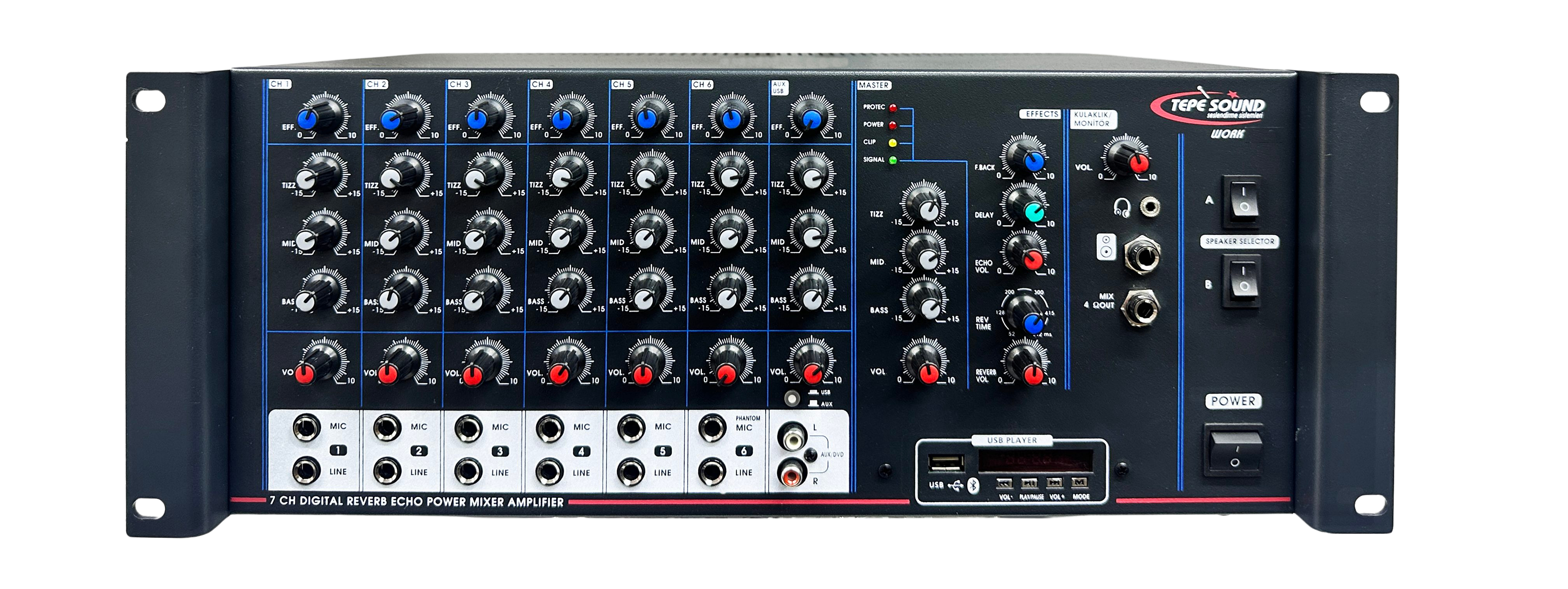Click the channel 3 LINE input jack
Image resolution: width=1568 pixels, height=589 pixels.
[468, 472]
